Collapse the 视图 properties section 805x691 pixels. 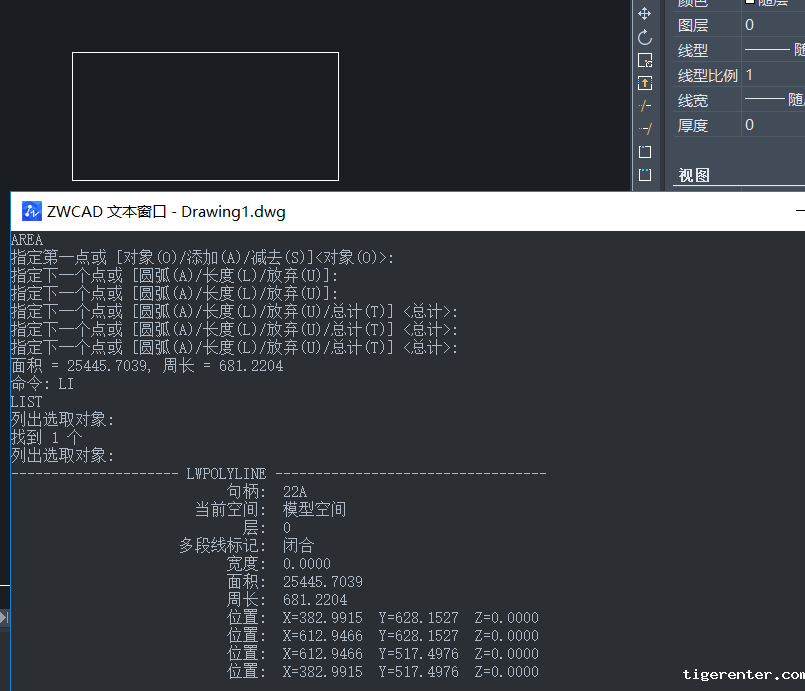coord(694,175)
